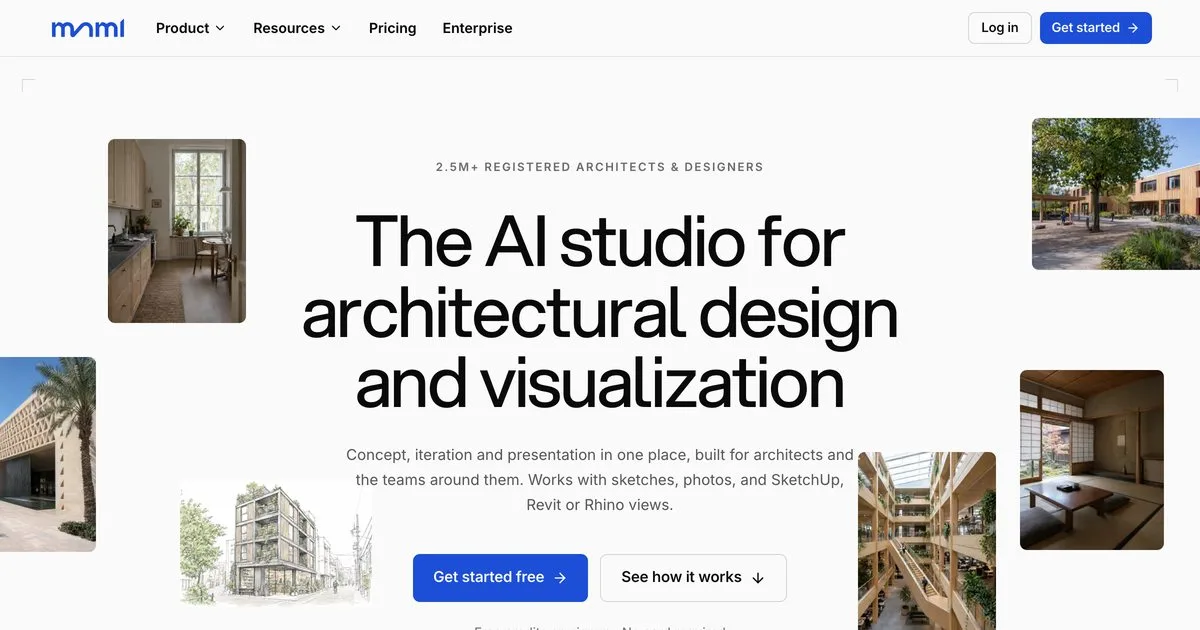
Task: Click the headline "The AI studio for"
Action: pyautogui.click(x=600, y=242)
